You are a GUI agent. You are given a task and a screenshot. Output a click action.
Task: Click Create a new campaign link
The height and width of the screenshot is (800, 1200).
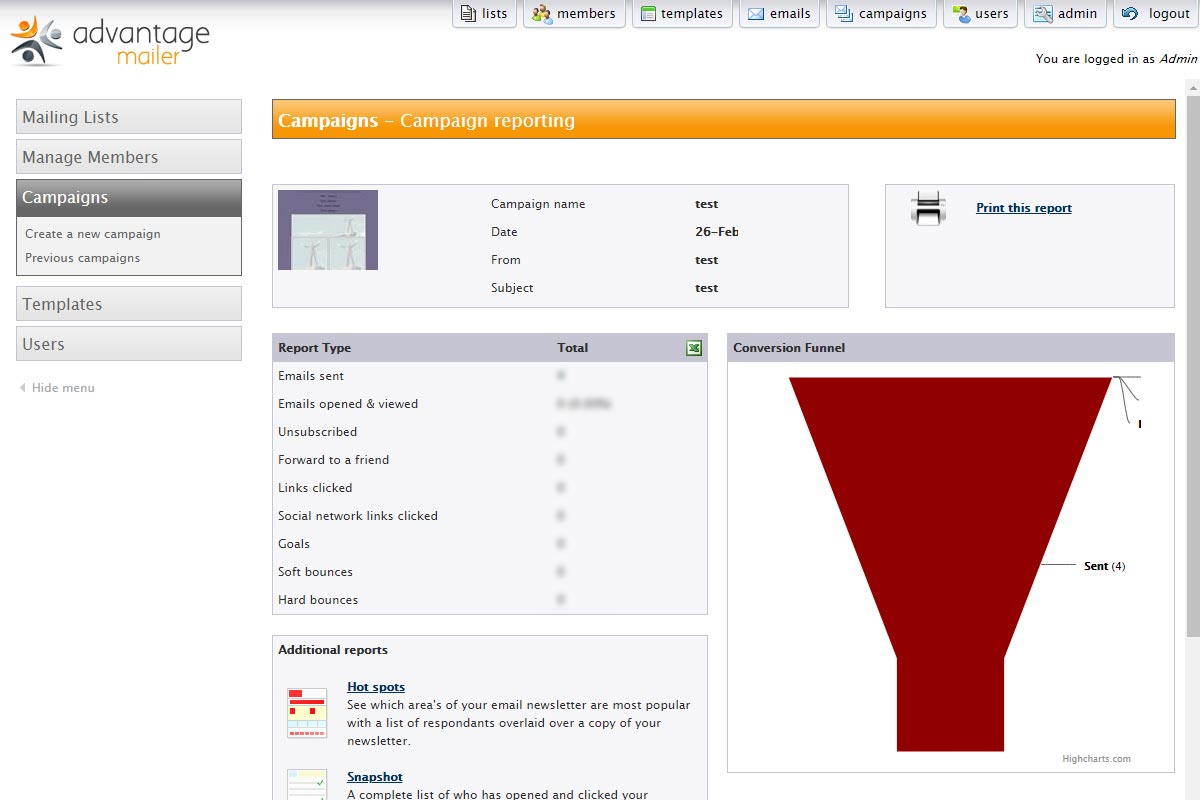click(x=93, y=234)
